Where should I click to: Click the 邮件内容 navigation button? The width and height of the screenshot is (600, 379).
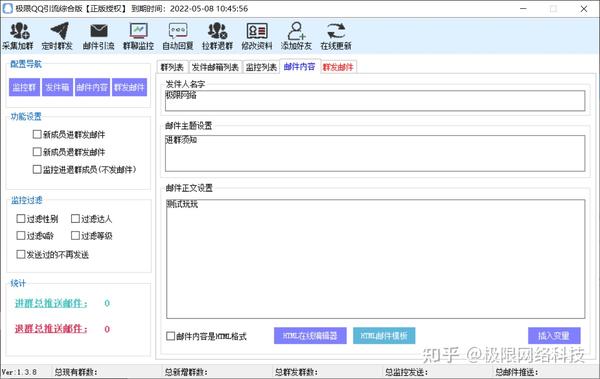[92, 88]
